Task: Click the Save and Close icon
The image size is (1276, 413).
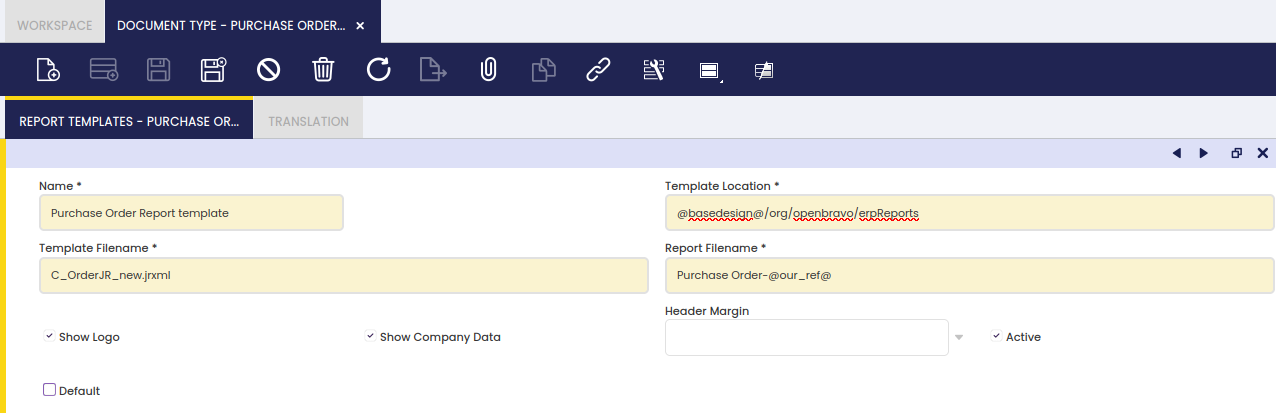Action: (x=213, y=70)
